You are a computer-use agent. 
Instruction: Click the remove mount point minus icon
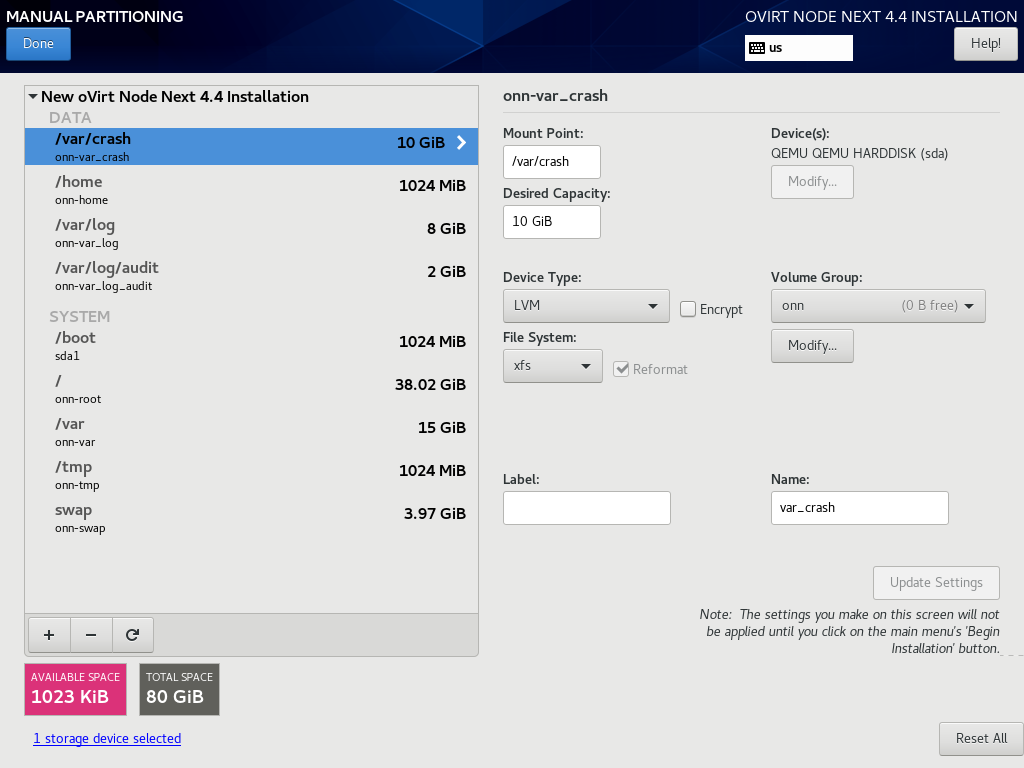(x=91, y=635)
